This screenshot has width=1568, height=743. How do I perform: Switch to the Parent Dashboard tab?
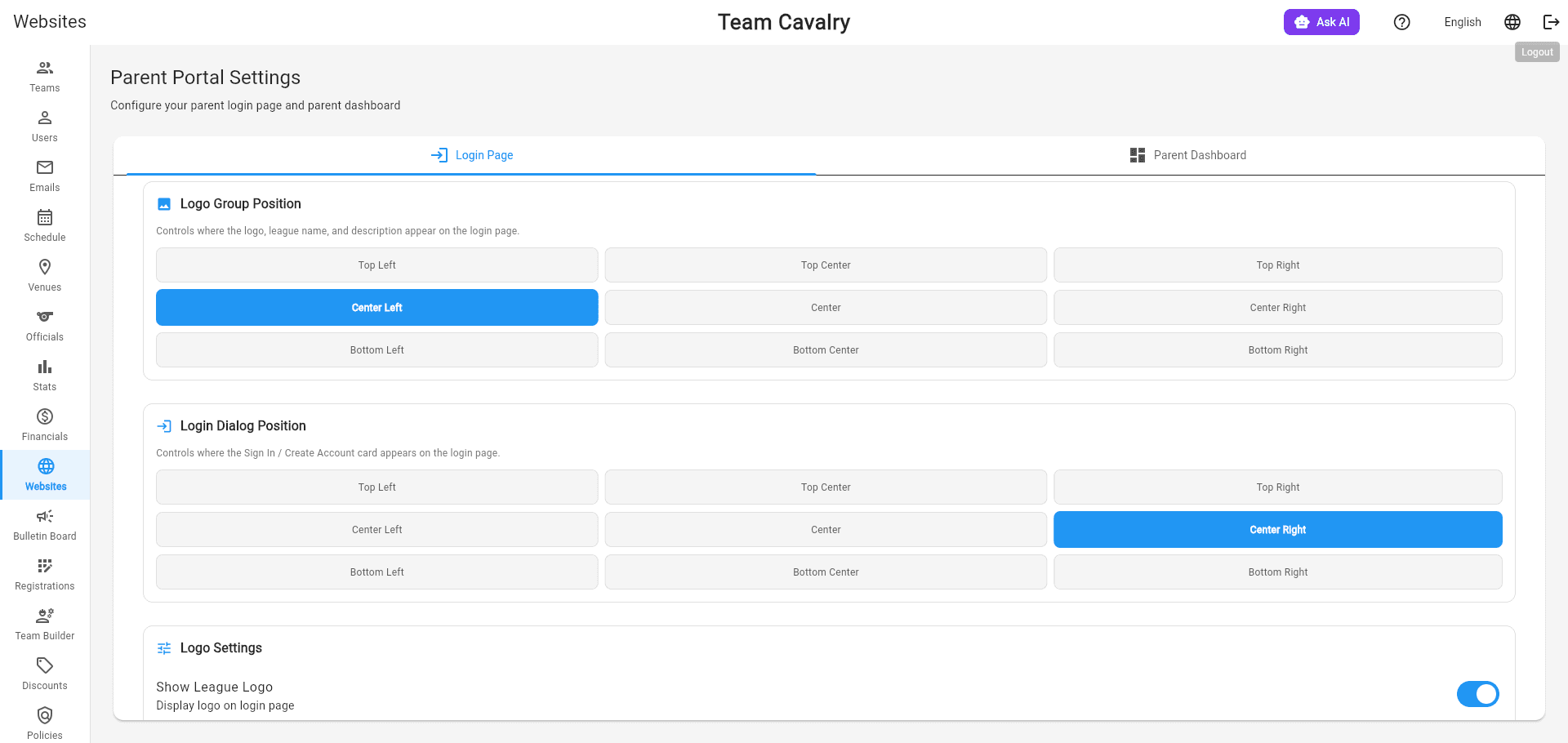click(1187, 155)
